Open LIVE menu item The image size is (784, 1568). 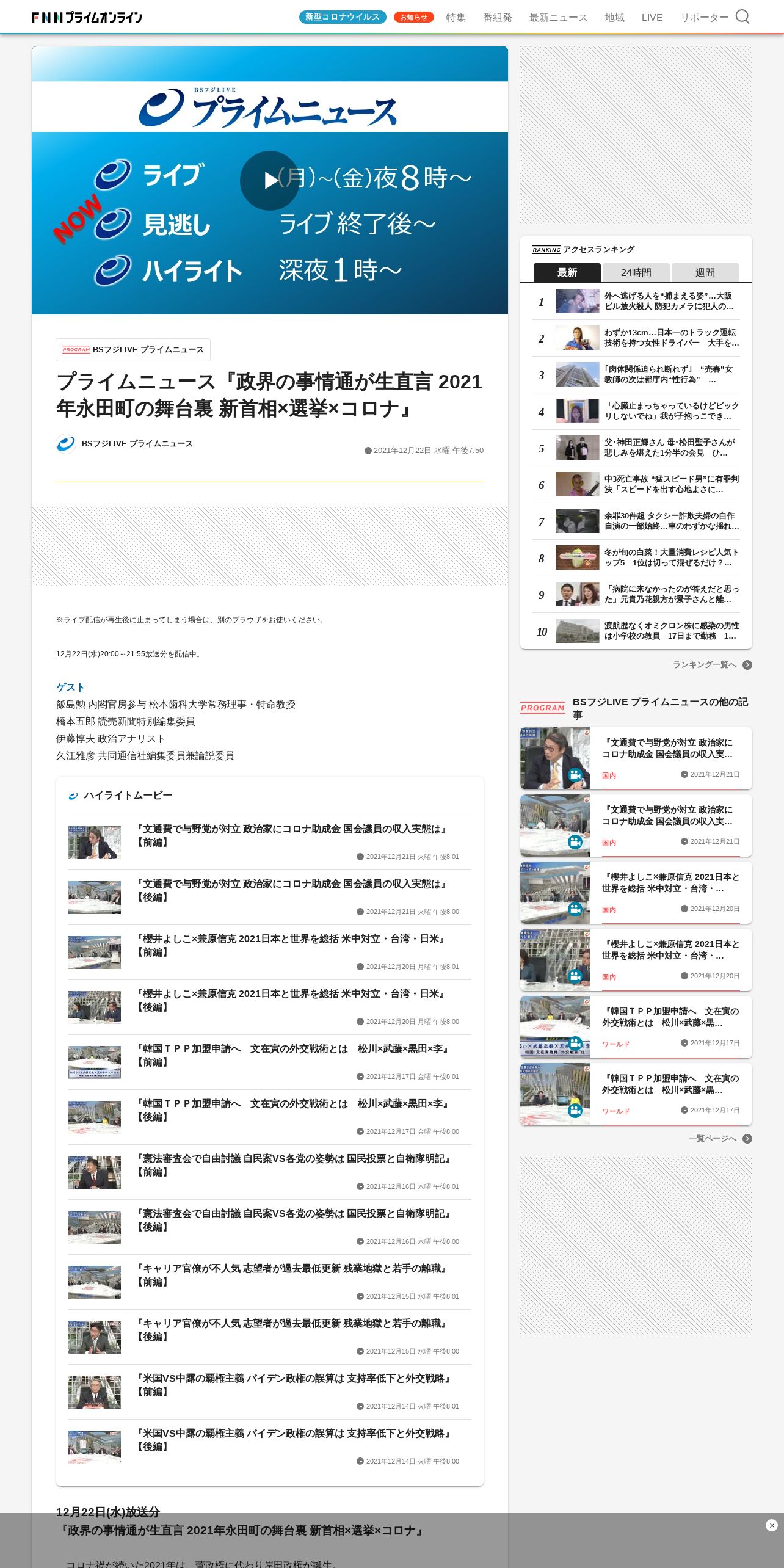coord(652,18)
